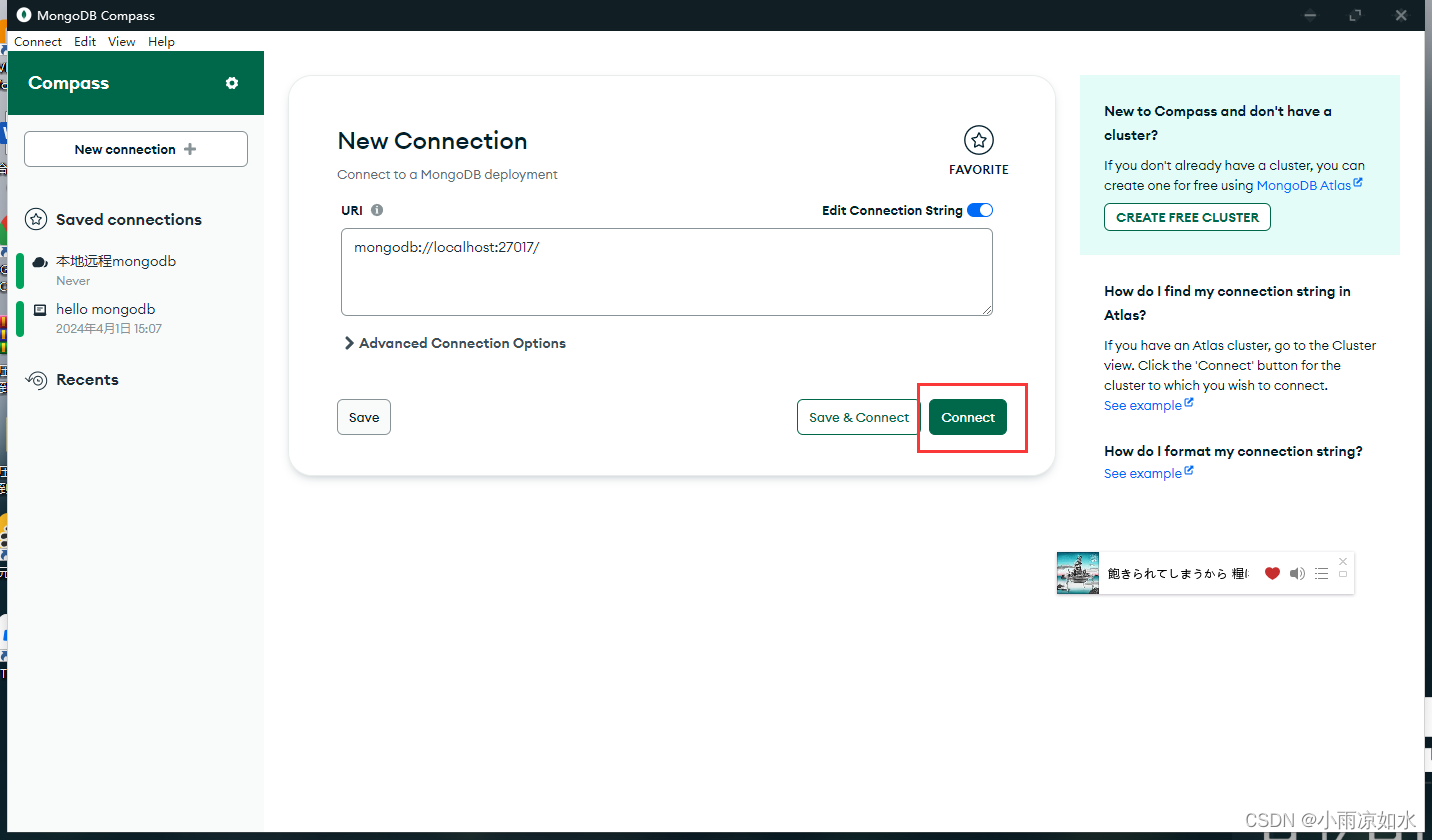1432x840 pixels.
Task: Click the Save & Connect button
Action: point(859,417)
